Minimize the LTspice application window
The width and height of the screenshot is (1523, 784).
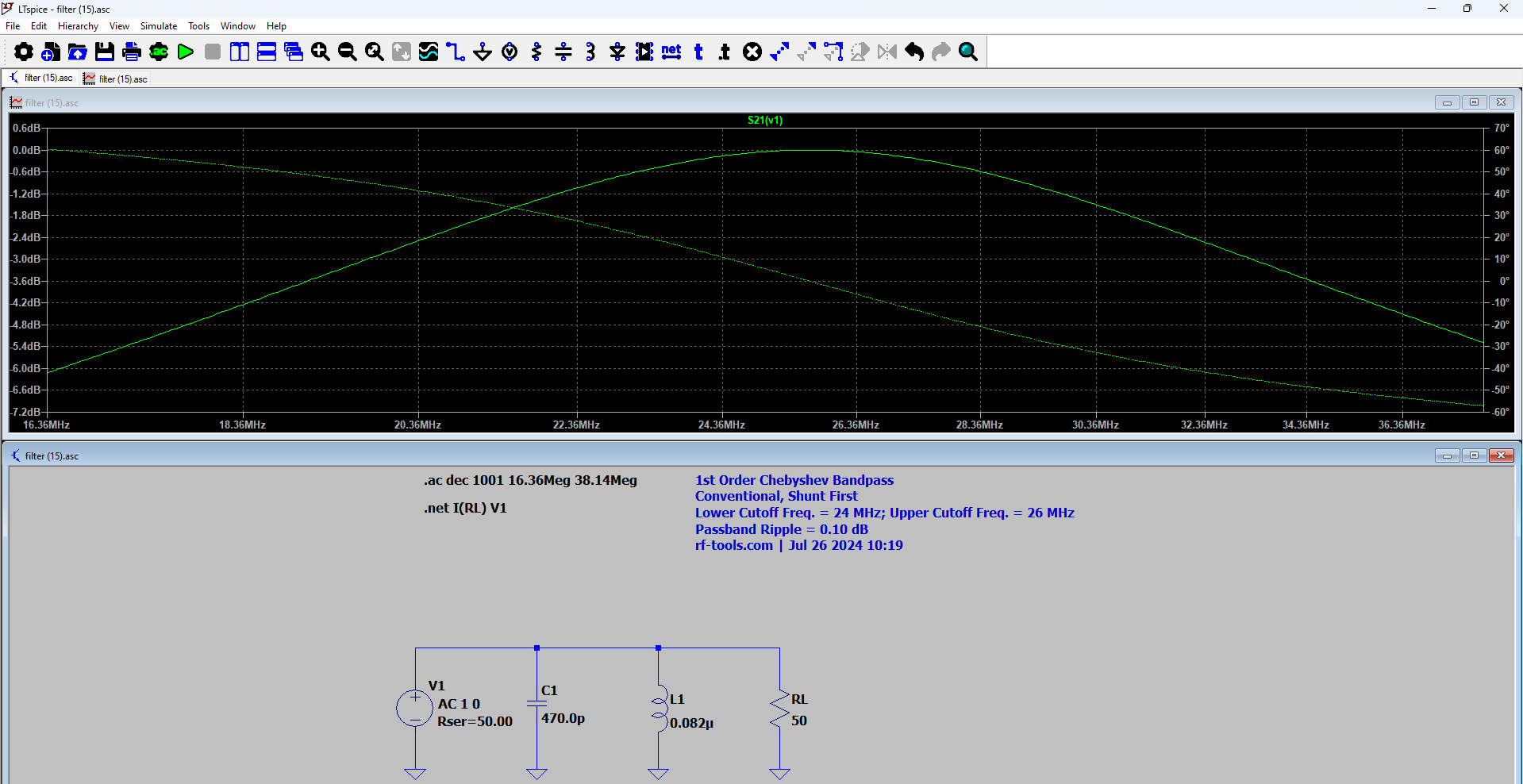click(1432, 9)
